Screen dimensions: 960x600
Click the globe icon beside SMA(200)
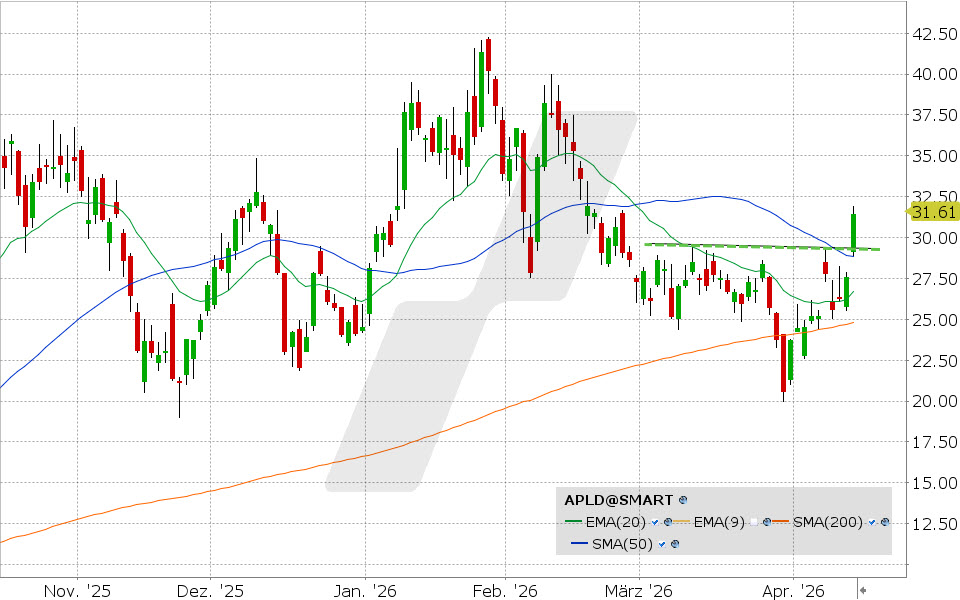884,521
